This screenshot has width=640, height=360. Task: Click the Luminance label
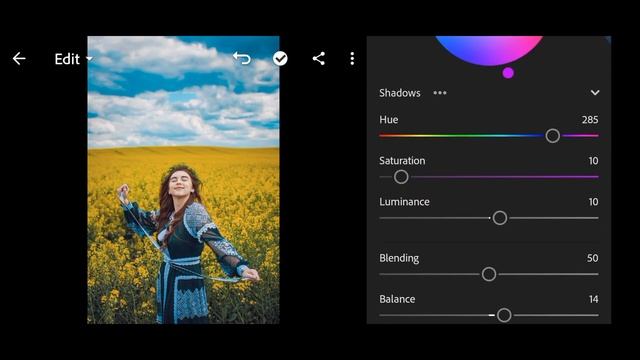(404, 202)
